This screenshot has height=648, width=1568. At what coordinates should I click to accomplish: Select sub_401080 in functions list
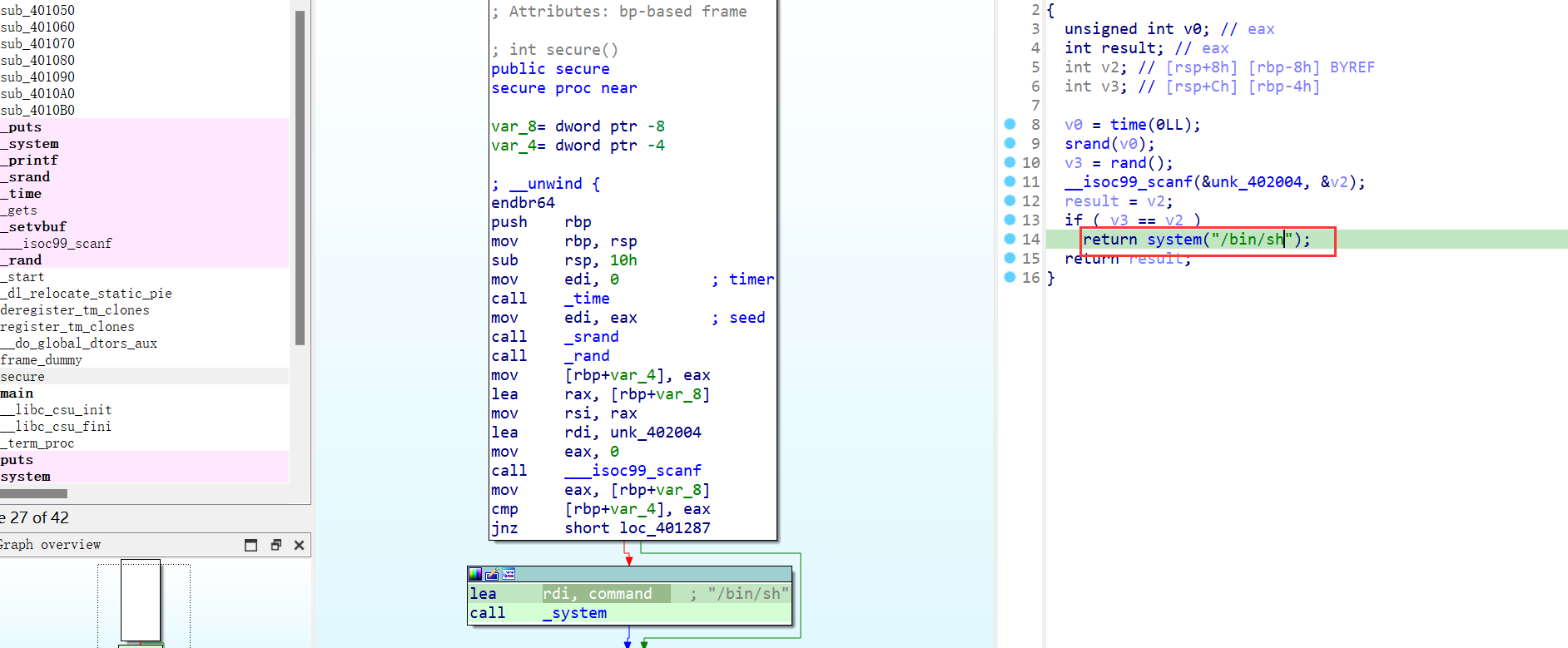[x=144, y=60]
